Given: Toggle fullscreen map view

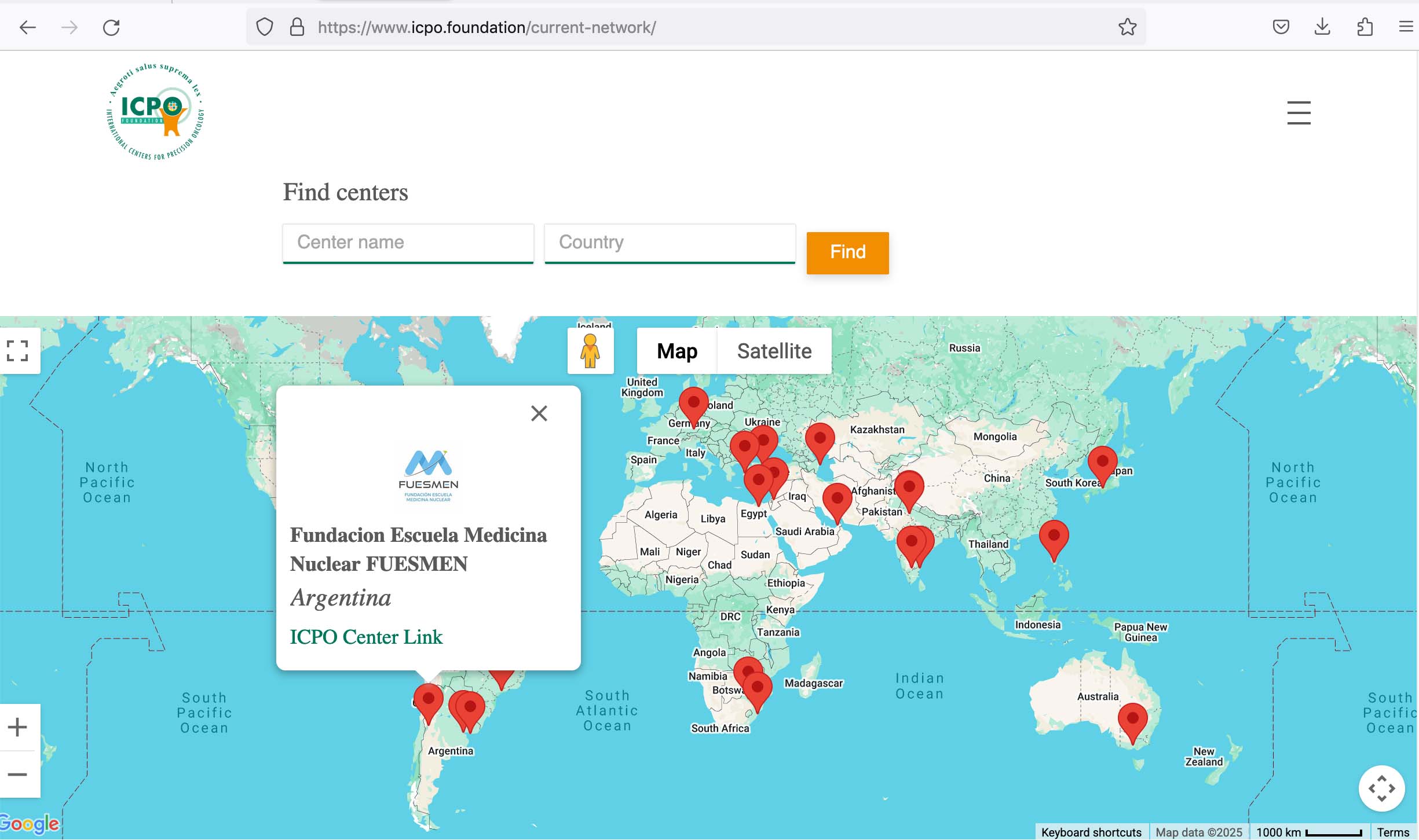Looking at the screenshot, I should click(x=17, y=351).
